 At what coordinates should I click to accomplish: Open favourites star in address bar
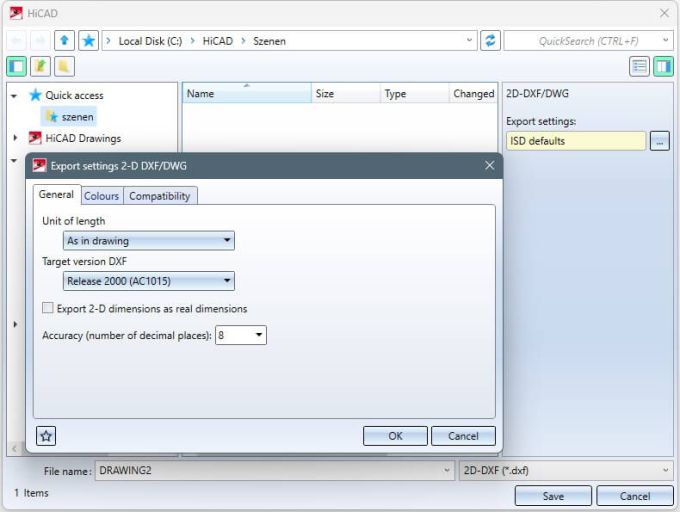[x=88, y=41]
